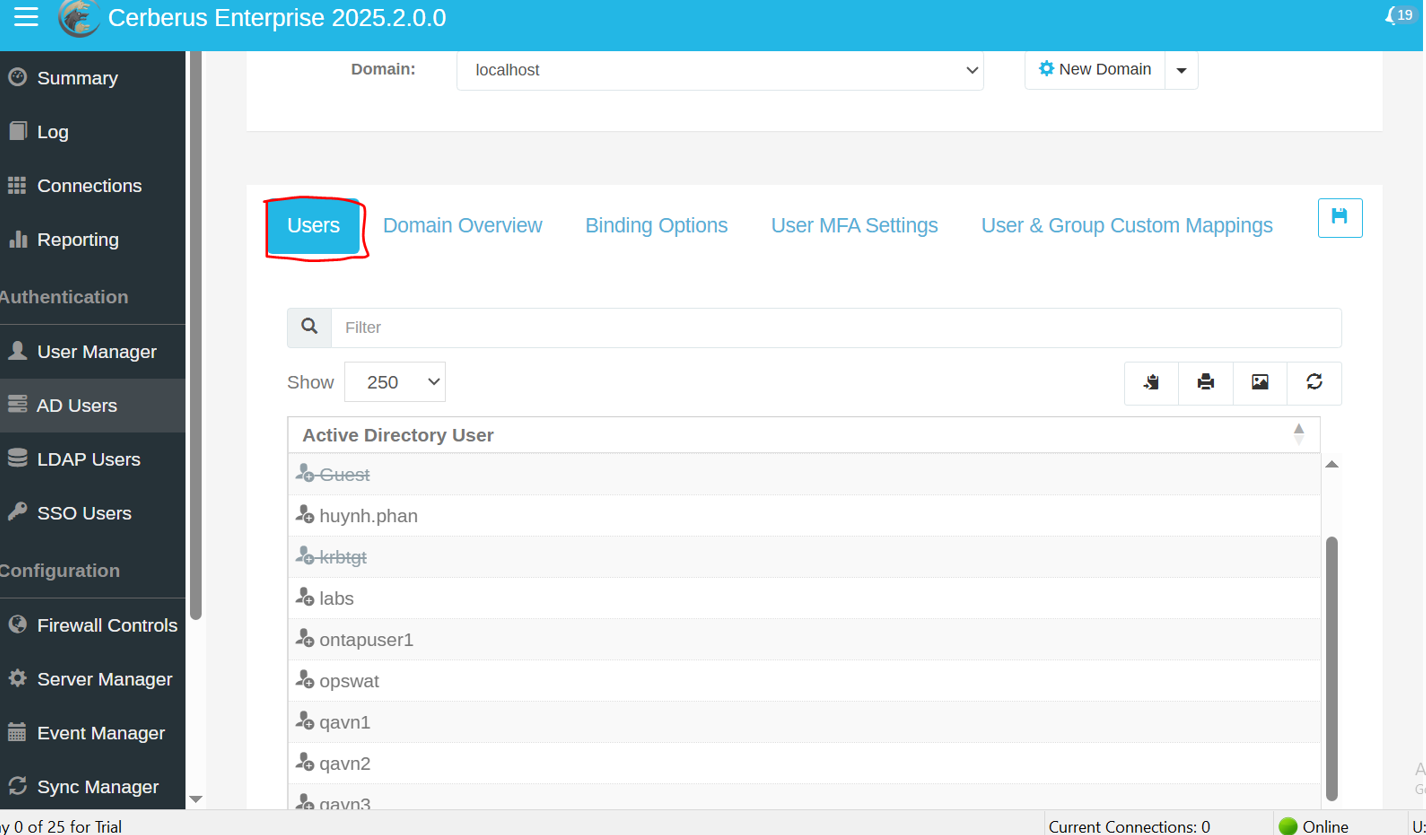Open Firewall Controls
The width and height of the screenshot is (1426, 835).
(x=107, y=626)
